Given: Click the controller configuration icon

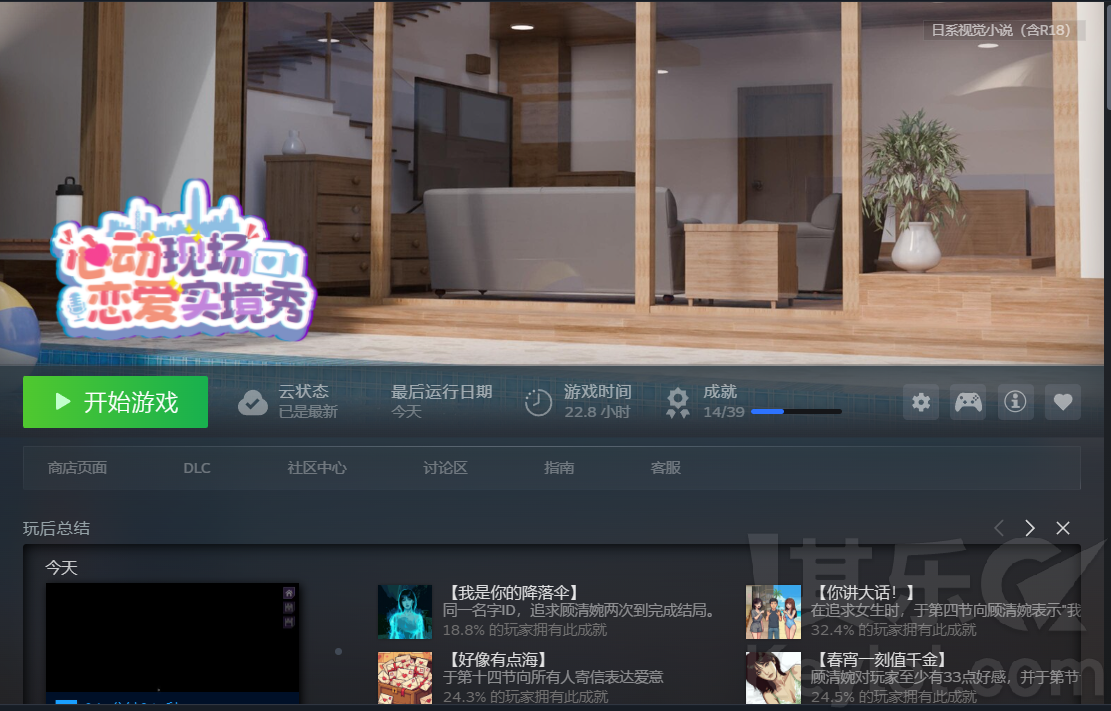Looking at the screenshot, I should click(968, 402).
